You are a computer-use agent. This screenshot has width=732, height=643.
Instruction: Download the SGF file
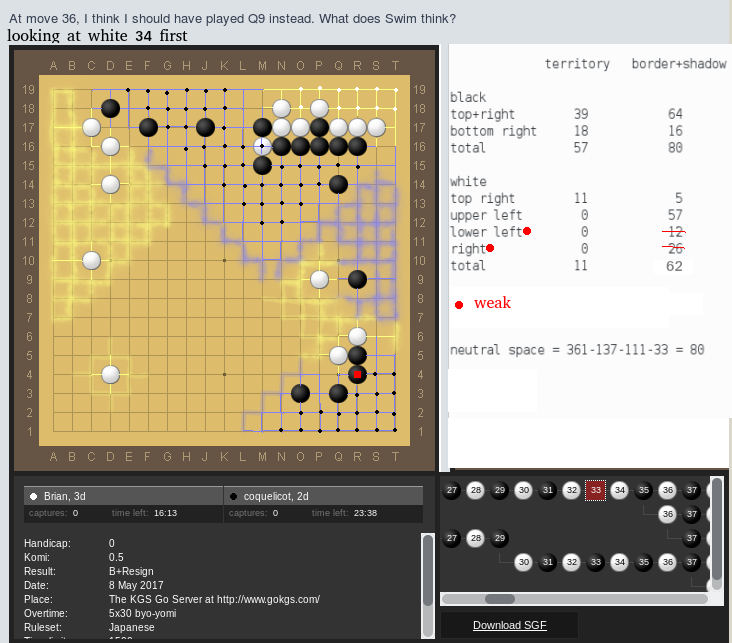pyautogui.click(x=509, y=625)
